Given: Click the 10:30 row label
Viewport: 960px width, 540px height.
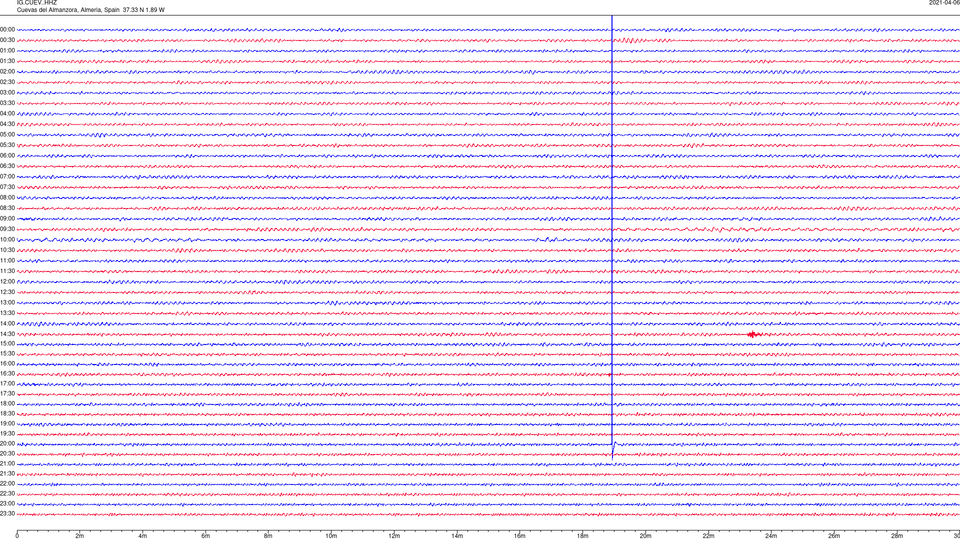Looking at the screenshot, I should [7, 250].
